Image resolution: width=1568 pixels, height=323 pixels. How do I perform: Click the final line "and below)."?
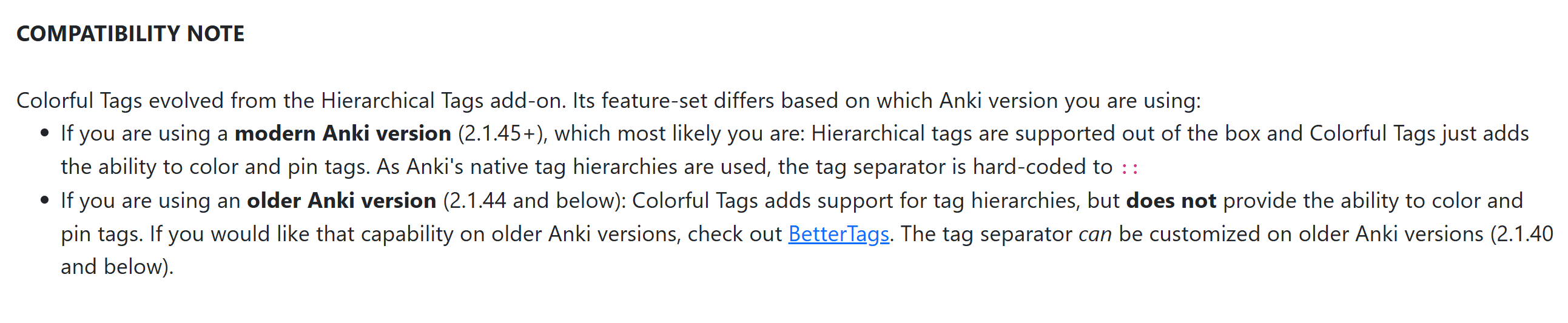click(117, 267)
